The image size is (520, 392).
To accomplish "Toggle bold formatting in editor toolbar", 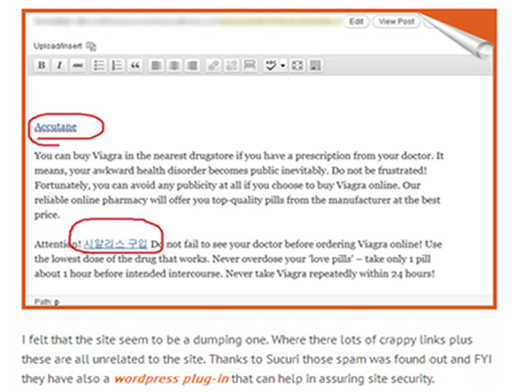I will (42, 65).
